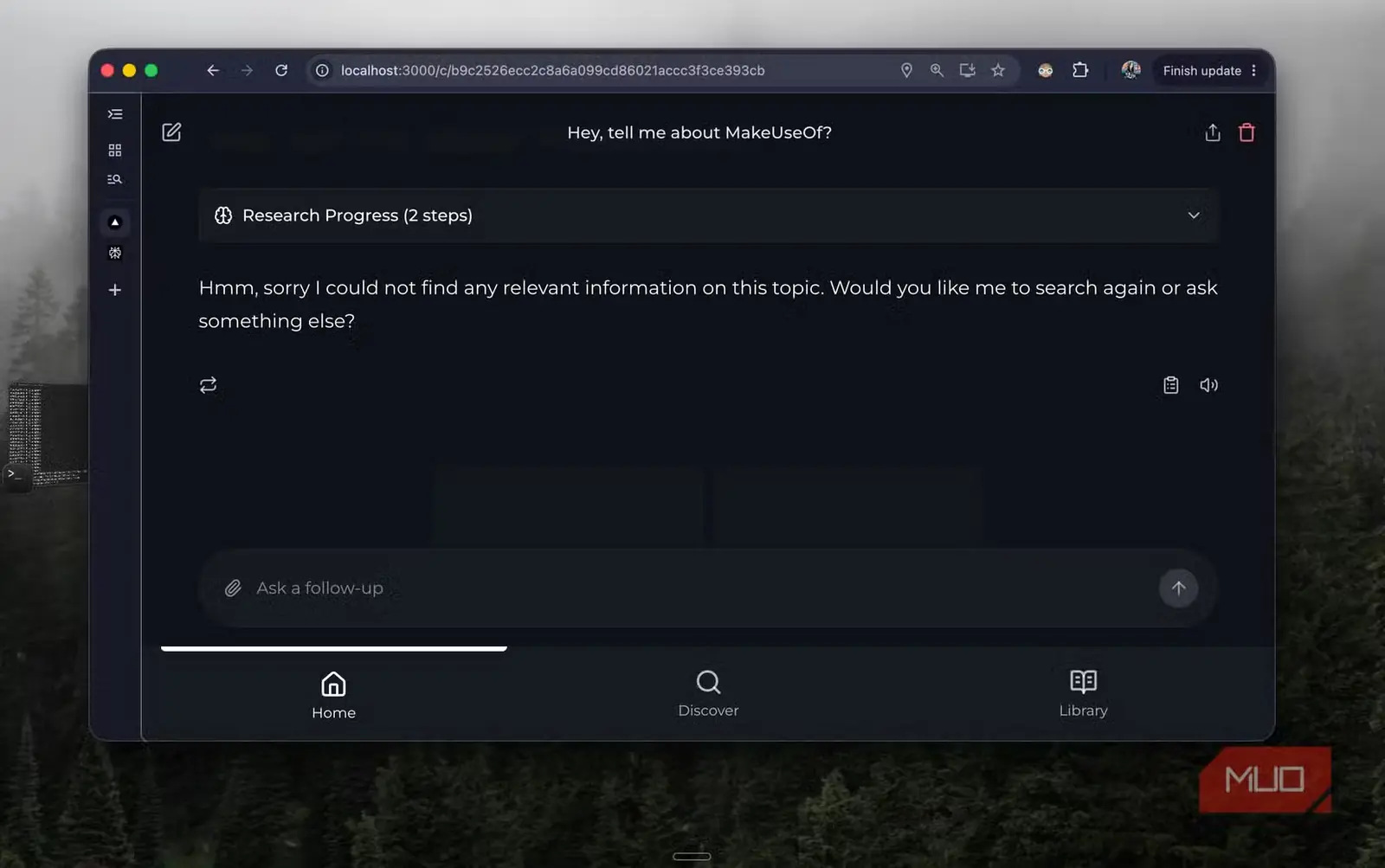Viewport: 1385px width, 868px height.
Task: Click the location pin icon in address bar
Action: pos(906,71)
